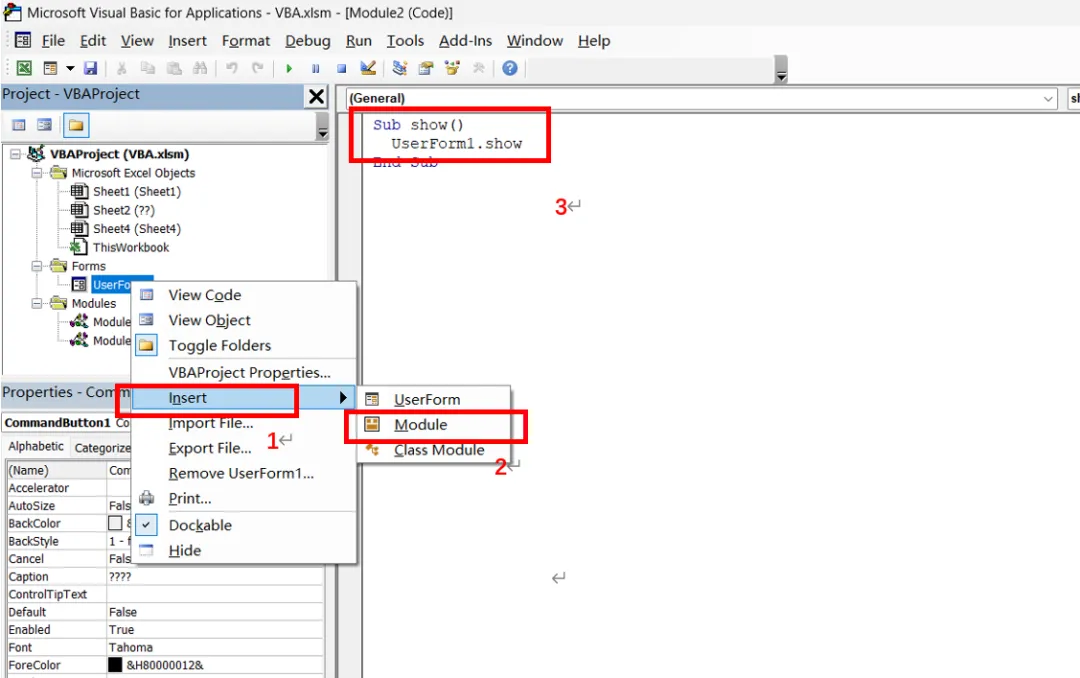Open the Format menu

(x=246, y=41)
